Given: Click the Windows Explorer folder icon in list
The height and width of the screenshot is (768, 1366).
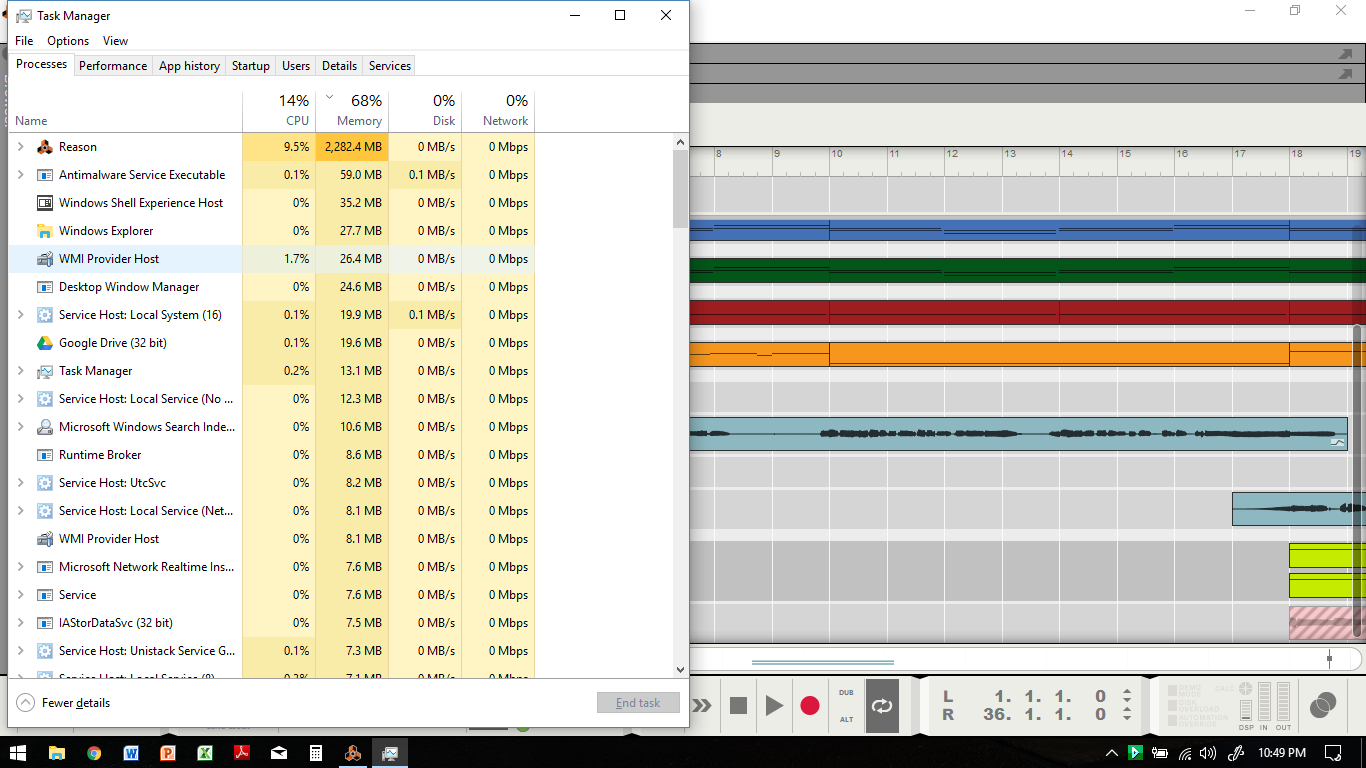Looking at the screenshot, I should coord(45,231).
